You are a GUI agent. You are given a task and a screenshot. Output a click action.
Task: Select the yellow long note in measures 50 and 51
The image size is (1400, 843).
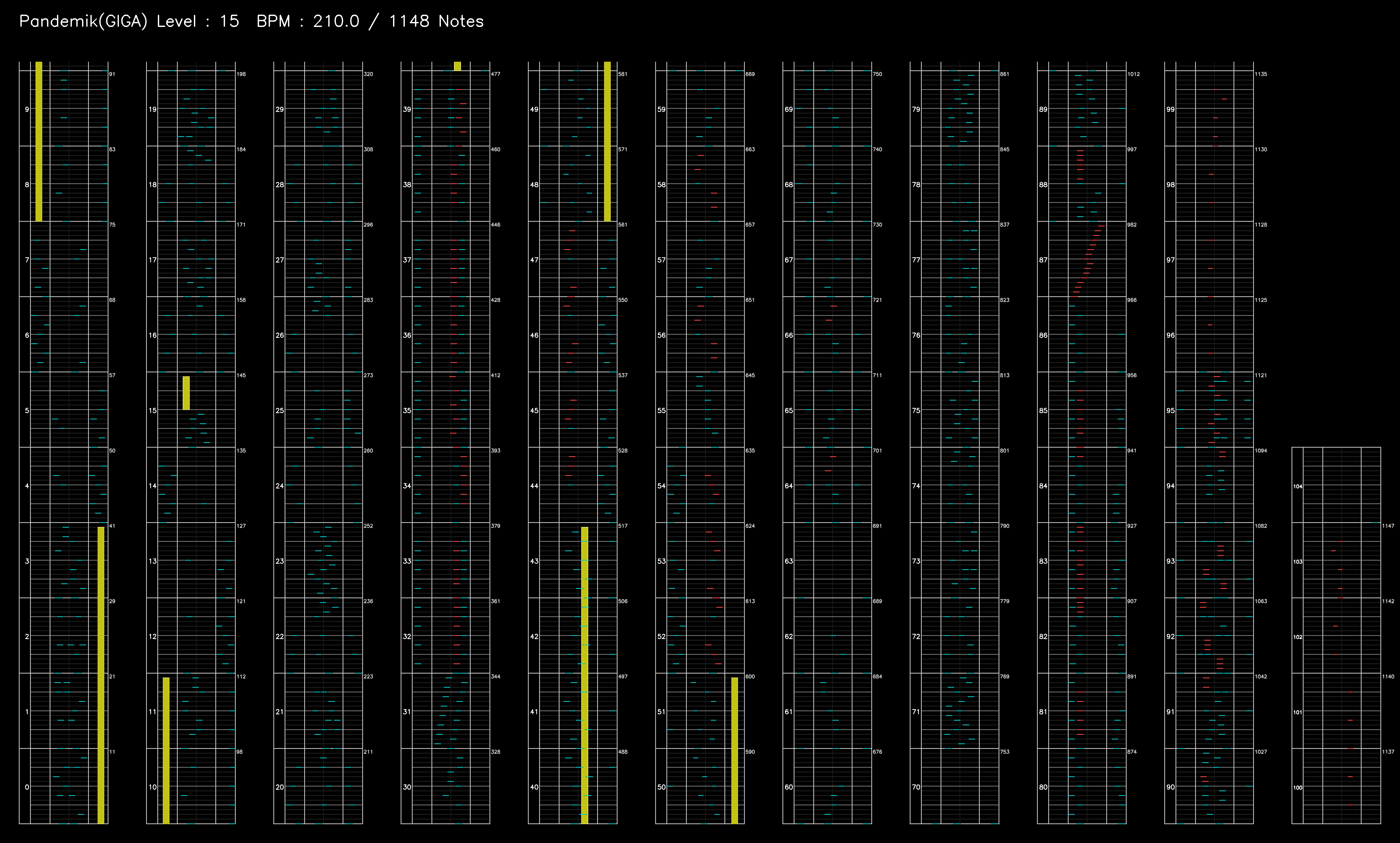point(735,750)
